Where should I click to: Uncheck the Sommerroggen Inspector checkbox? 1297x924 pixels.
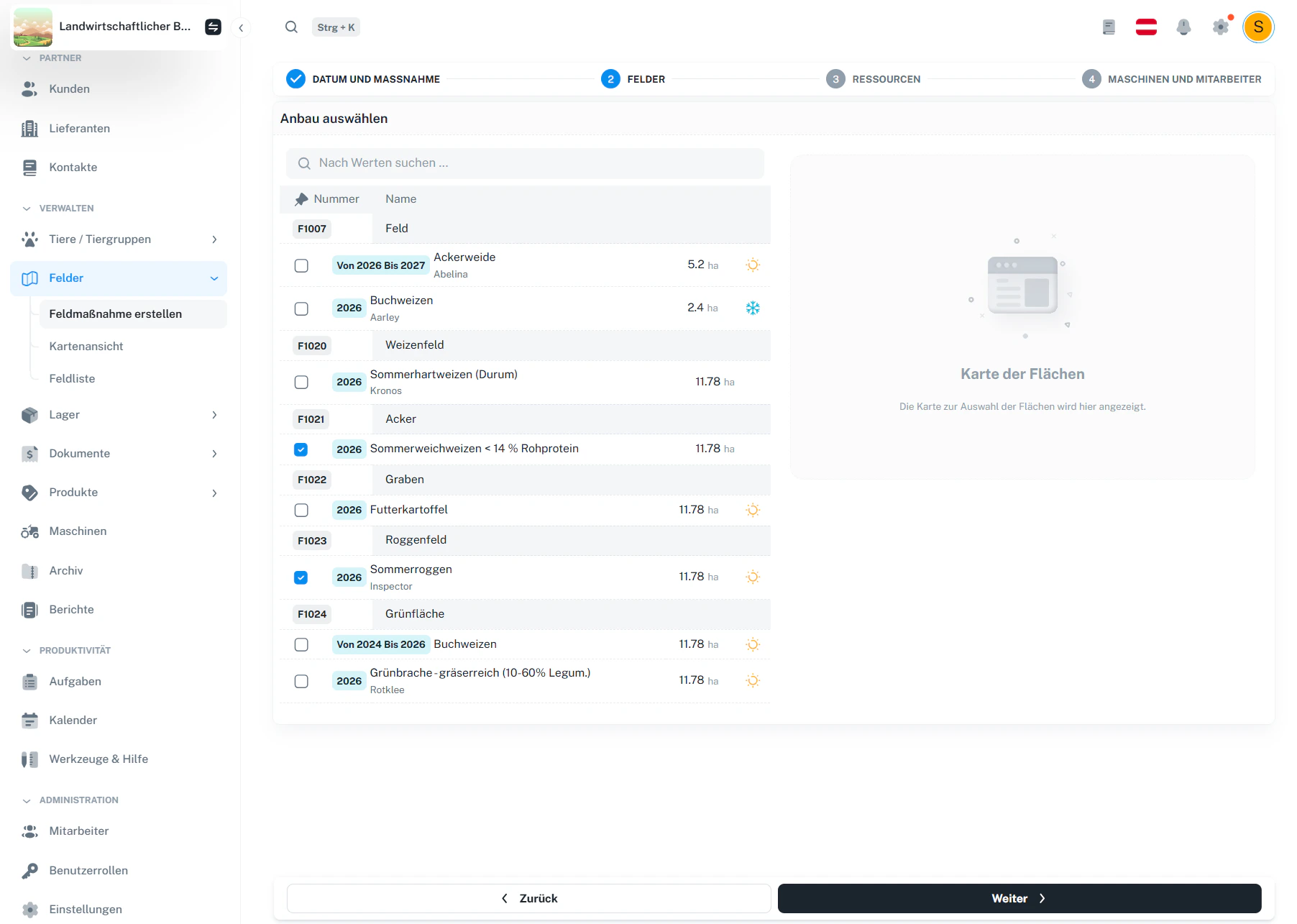(x=301, y=577)
